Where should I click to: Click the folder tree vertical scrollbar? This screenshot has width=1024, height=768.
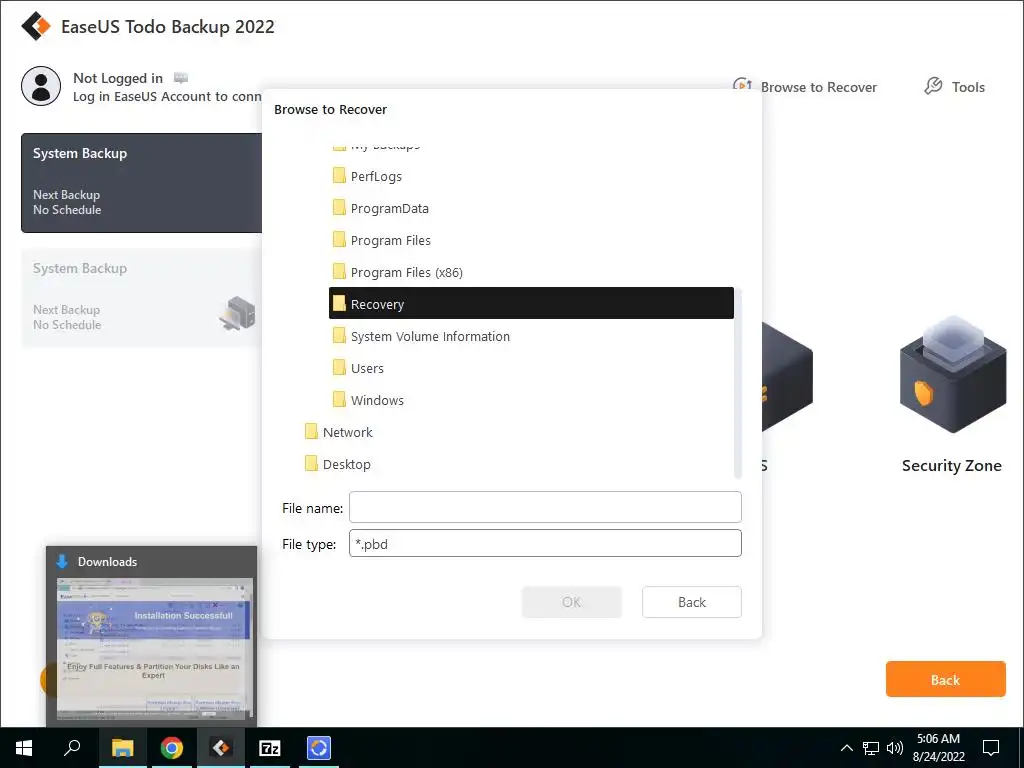coord(738,383)
